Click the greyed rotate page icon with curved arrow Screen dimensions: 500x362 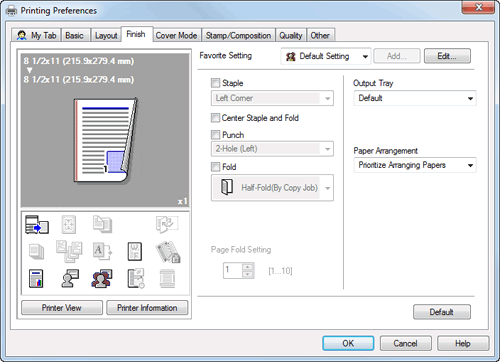167,224
